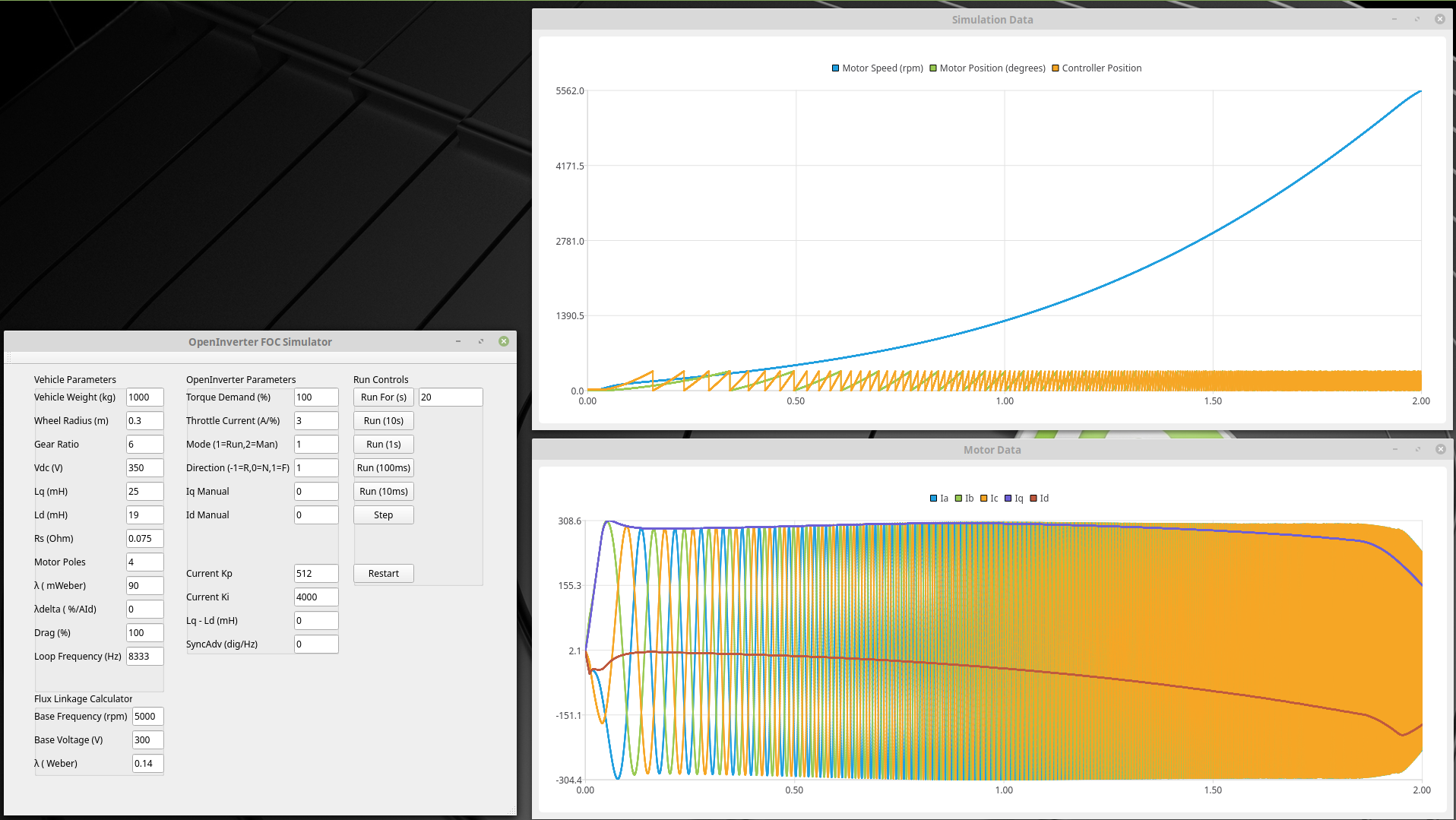Run the simulation for 10s
1456x820 pixels.
click(383, 421)
